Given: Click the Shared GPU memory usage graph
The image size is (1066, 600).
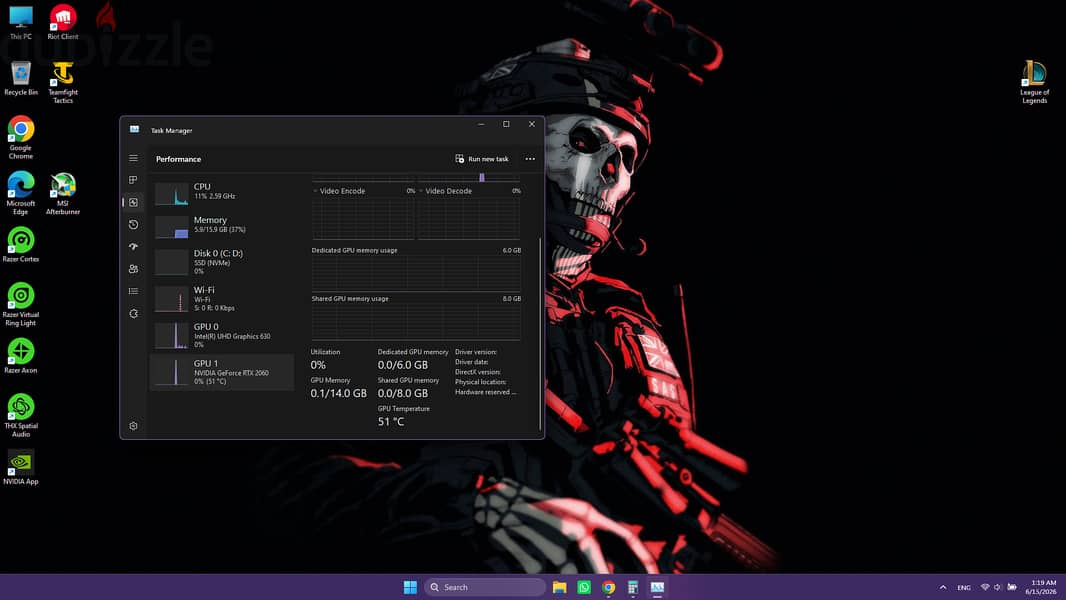Looking at the screenshot, I should [x=416, y=321].
